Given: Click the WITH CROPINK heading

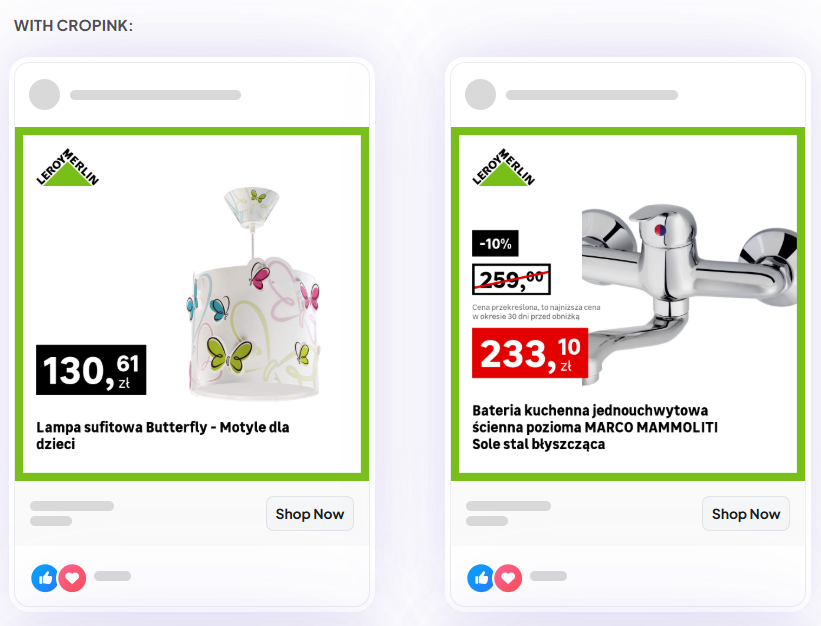Looking at the screenshot, I should [73, 26].
